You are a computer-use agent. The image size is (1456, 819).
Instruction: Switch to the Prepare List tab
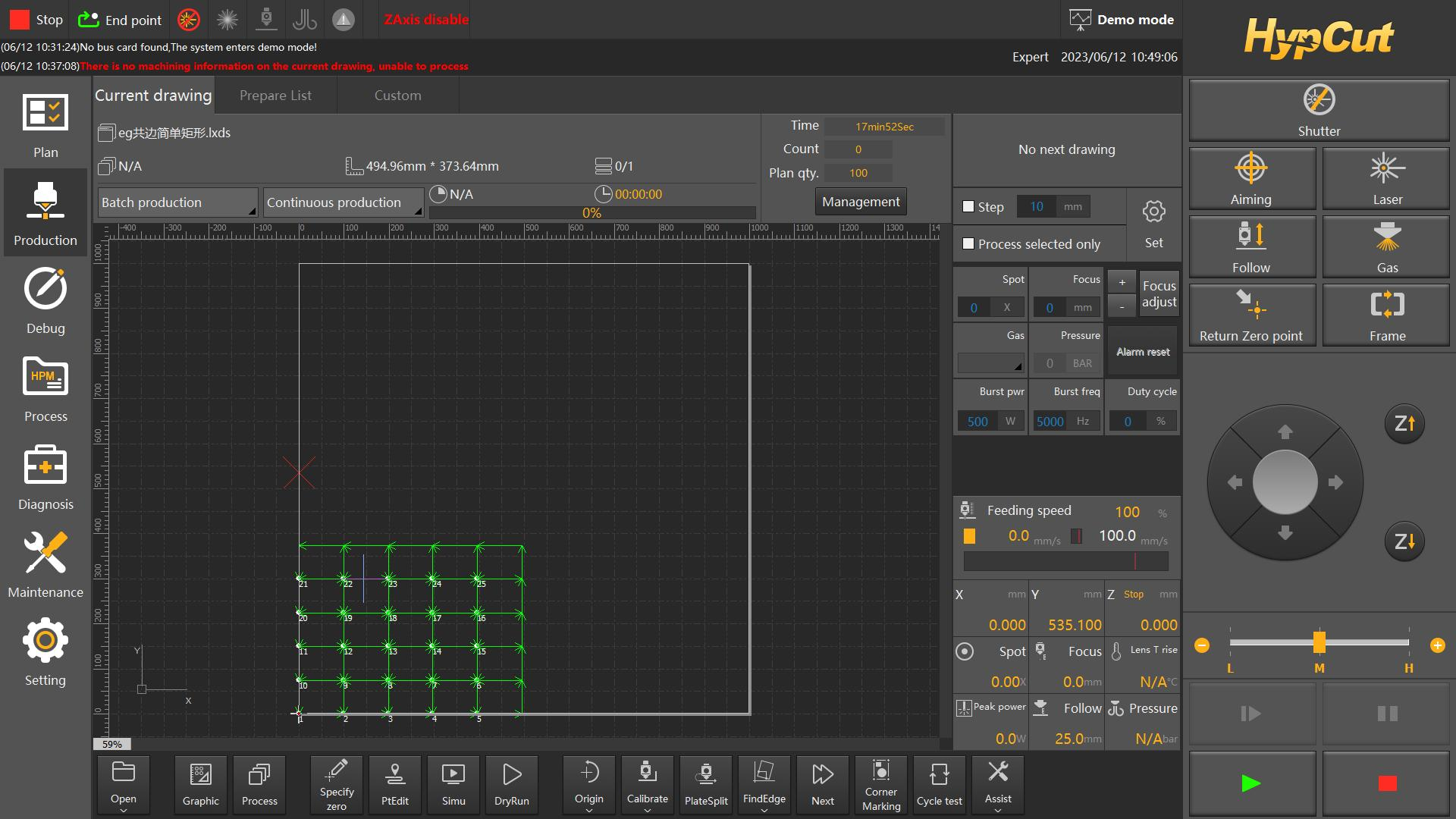pyautogui.click(x=275, y=96)
